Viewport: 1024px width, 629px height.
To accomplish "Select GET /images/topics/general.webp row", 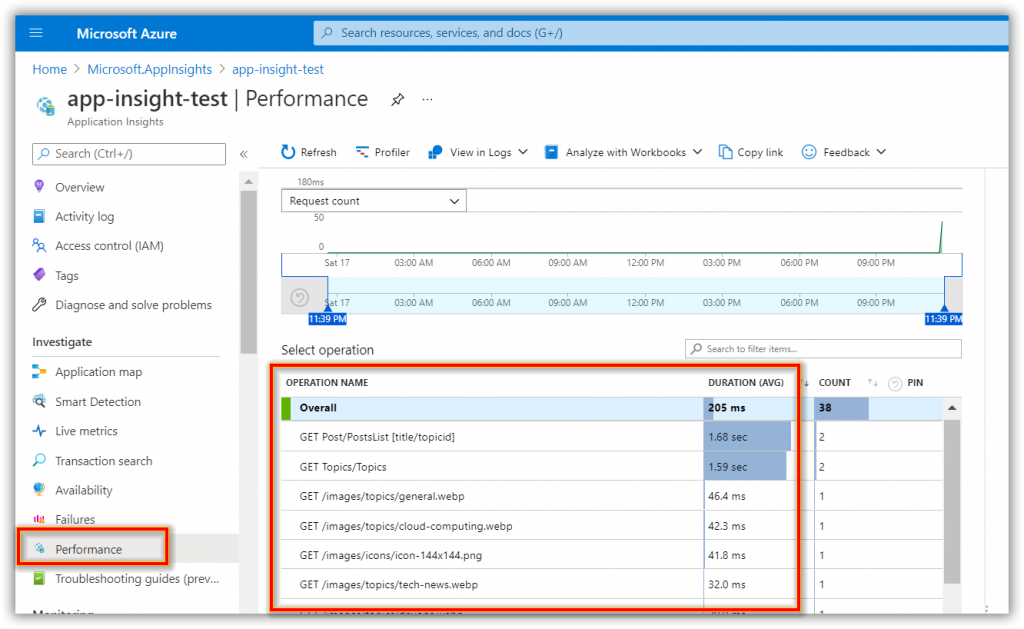I will [612, 496].
